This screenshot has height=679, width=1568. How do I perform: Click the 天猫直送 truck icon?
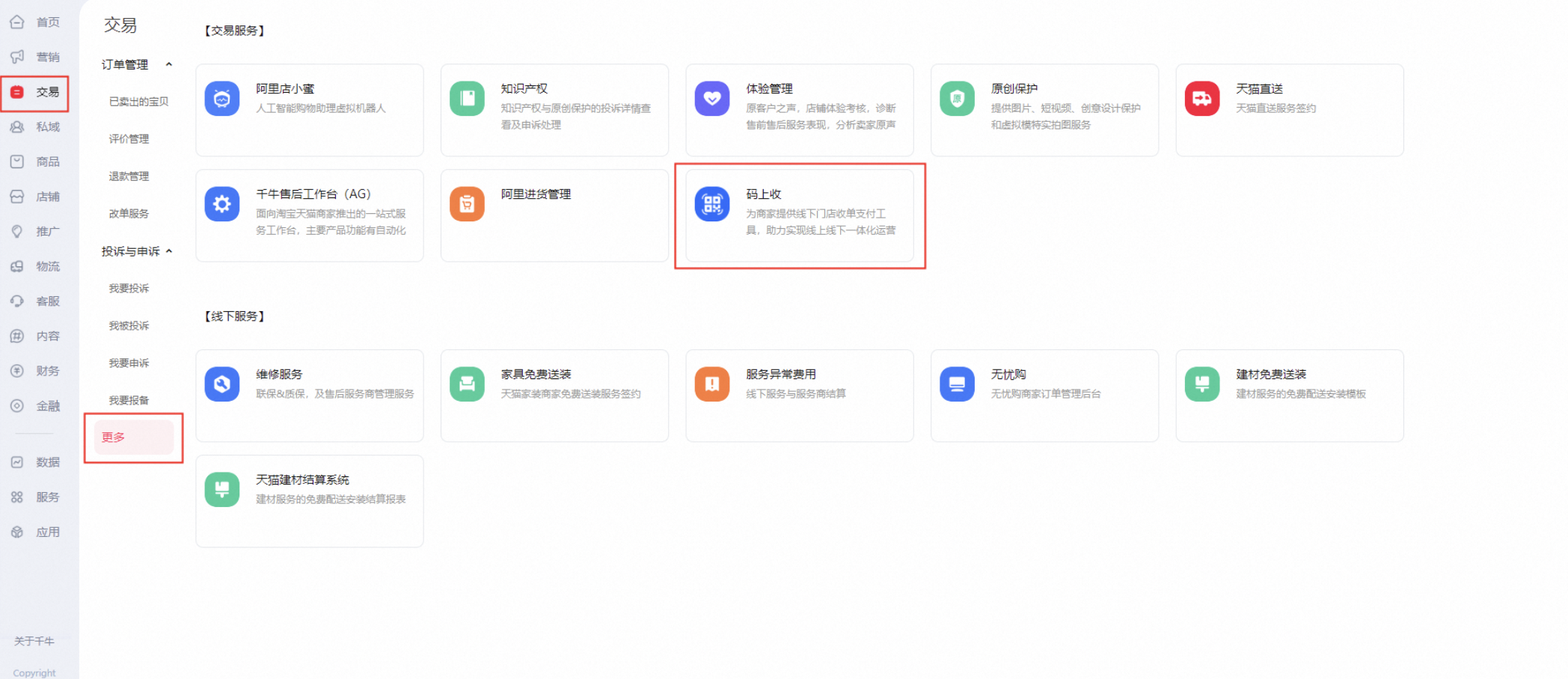[1201, 98]
